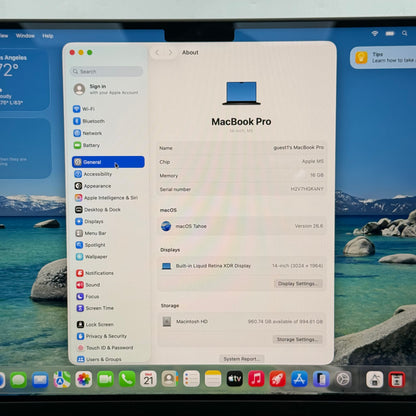Open App Store from the Dock
416x416 pixels.
(x=299, y=379)
